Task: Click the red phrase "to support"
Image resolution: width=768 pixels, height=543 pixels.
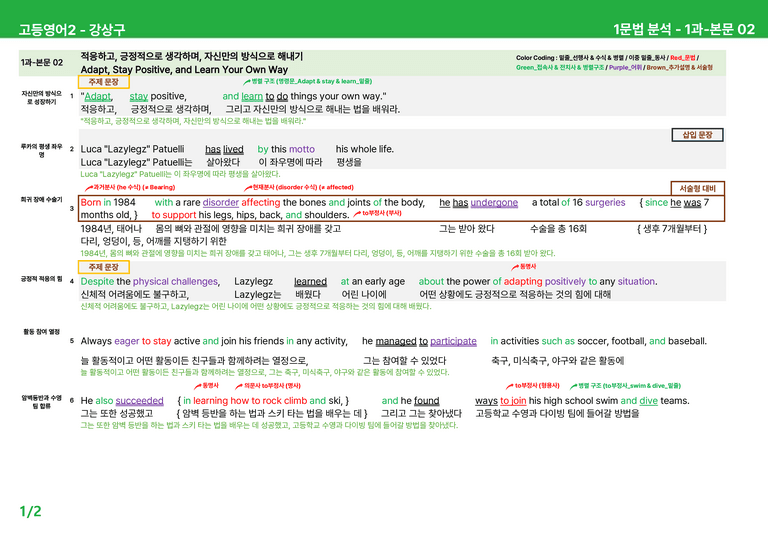Action: click(x=174, y=215)
